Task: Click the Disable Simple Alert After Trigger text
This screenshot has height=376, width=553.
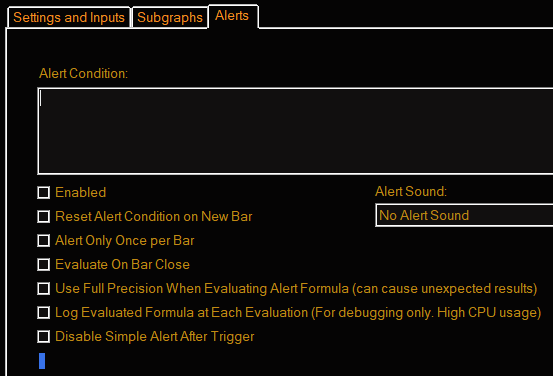Action: [154, 336]
